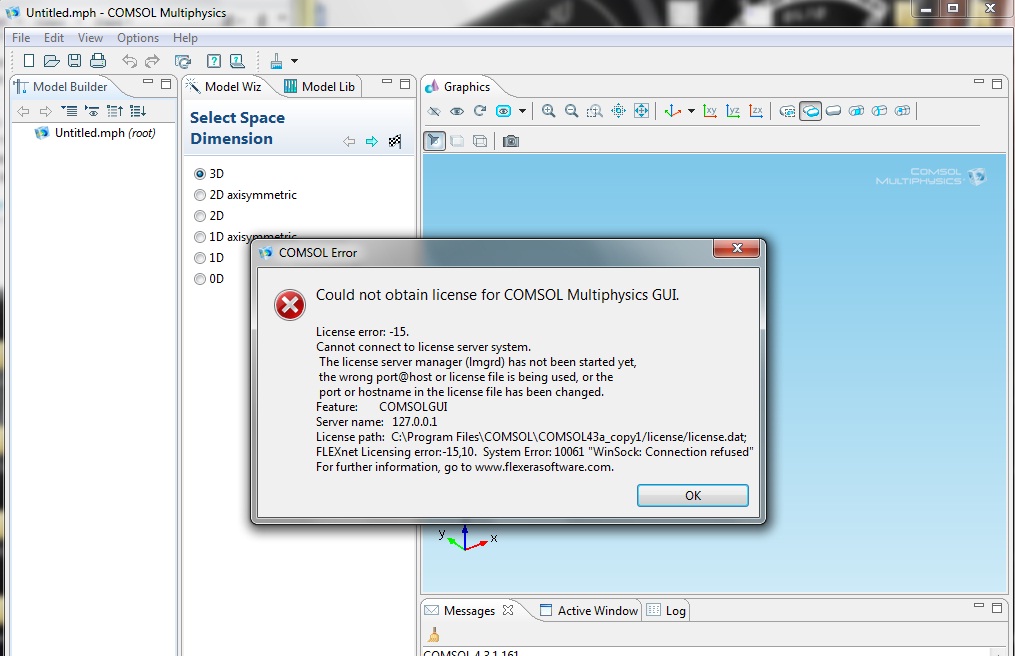Click the Messages clear broom icon
1015x656 pixels.
pos(434,635)
